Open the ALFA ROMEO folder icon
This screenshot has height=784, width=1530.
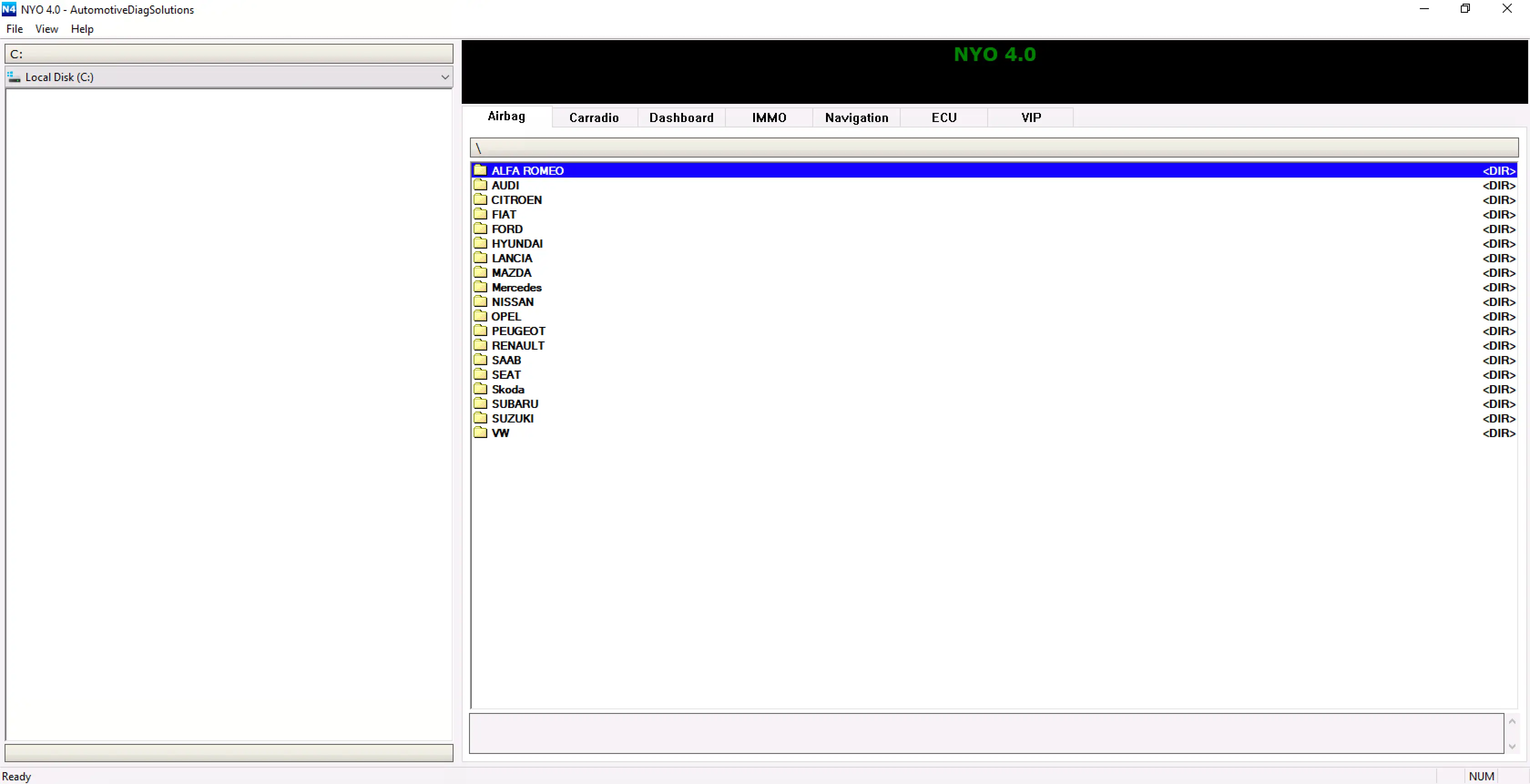tap(480, 170)
